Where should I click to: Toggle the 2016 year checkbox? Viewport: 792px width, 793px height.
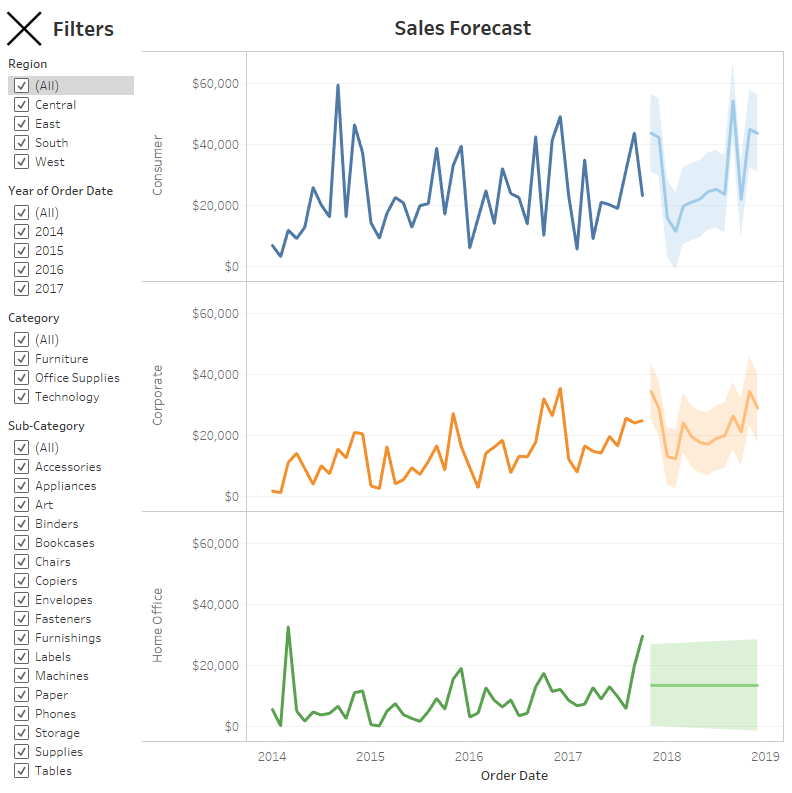point(21,270)
